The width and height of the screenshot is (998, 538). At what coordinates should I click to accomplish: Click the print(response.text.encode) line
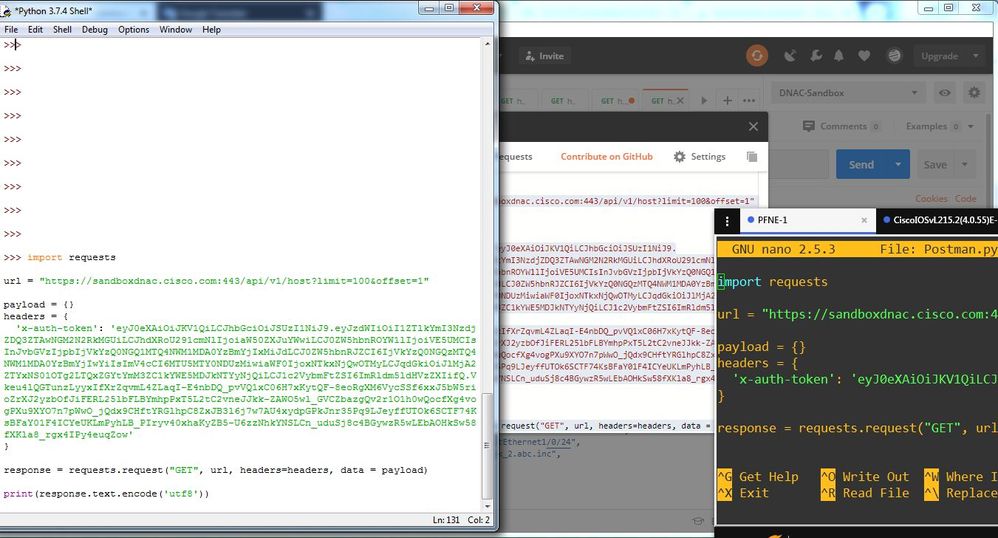click(x=106, y=493)
